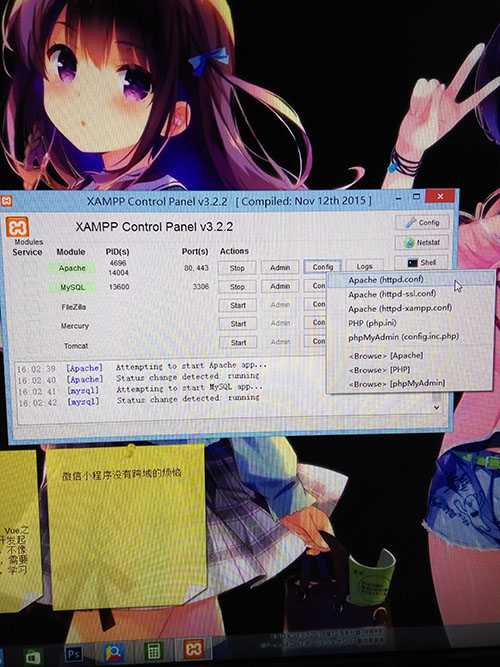
Task: Start the Mercury module
Action: (x=238, y=324)
